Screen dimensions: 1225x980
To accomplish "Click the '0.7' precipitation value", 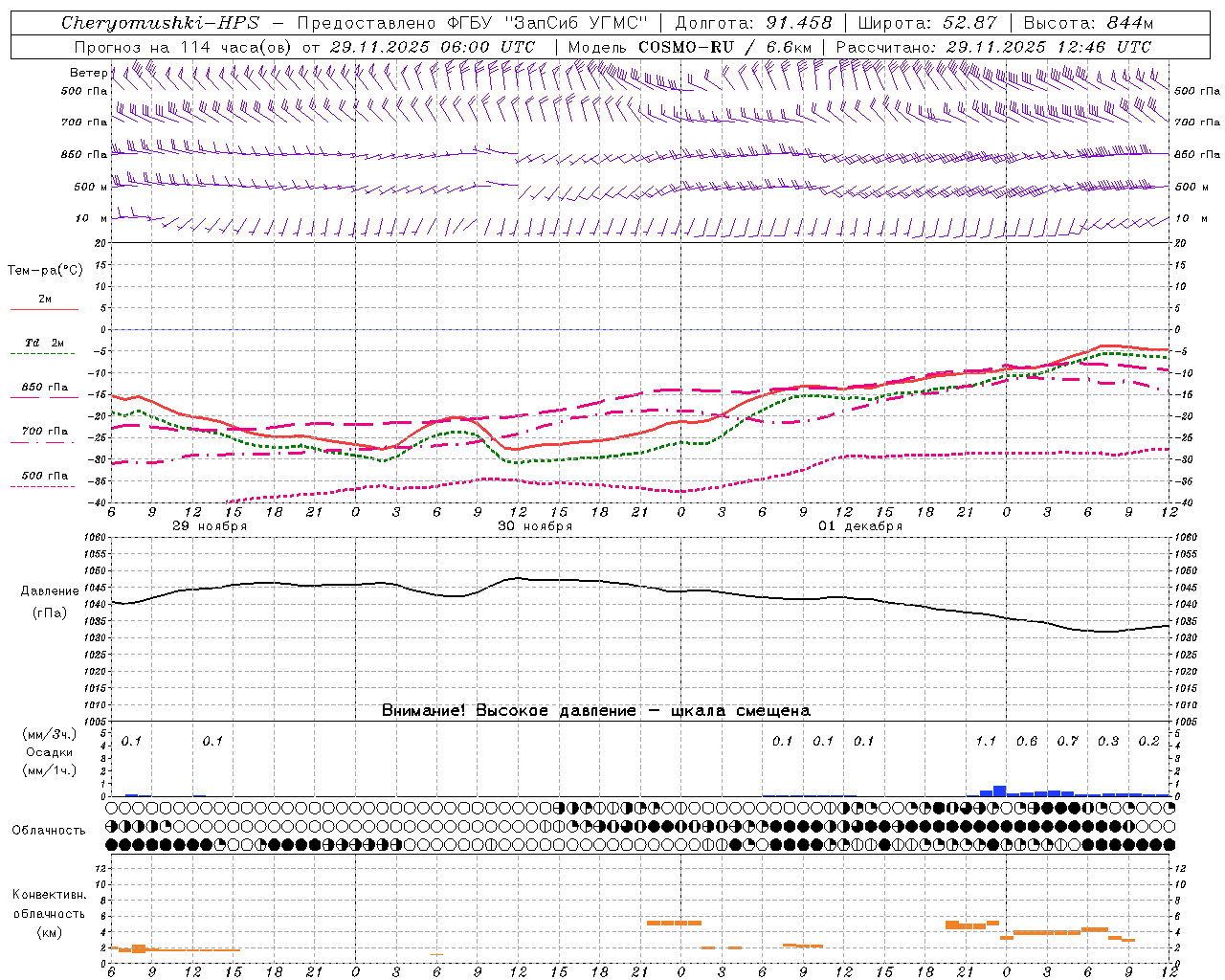I will [1067, 741].
